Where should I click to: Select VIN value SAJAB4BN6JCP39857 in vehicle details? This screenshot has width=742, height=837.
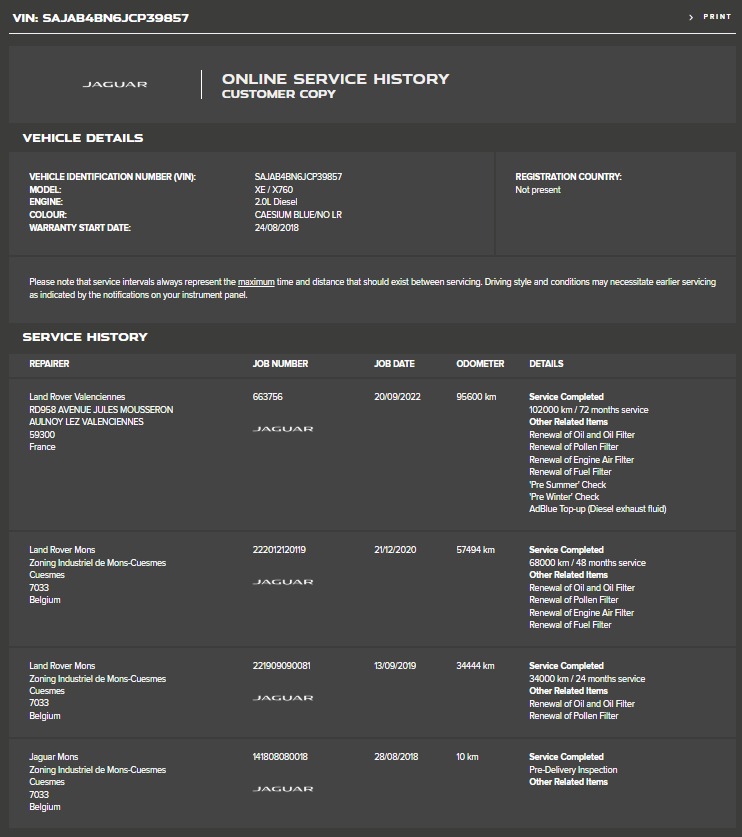tap(298, 177)
